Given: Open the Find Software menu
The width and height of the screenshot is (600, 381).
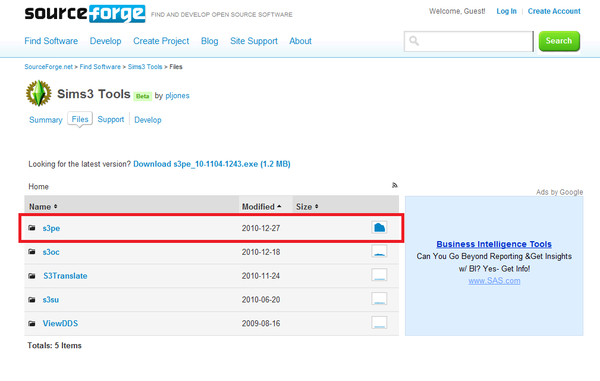Looking at the screenshot, I should tap(51, 41).
